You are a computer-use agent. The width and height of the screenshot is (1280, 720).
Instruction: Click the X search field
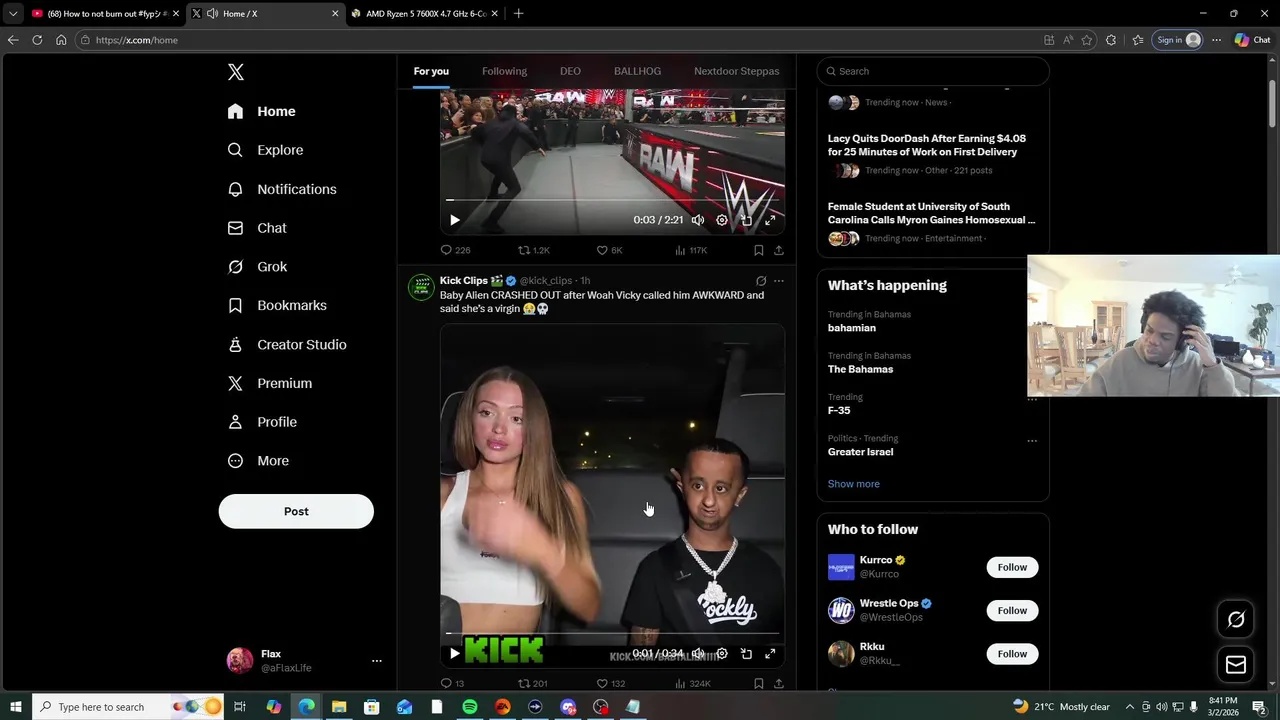[x=933, y=71]
